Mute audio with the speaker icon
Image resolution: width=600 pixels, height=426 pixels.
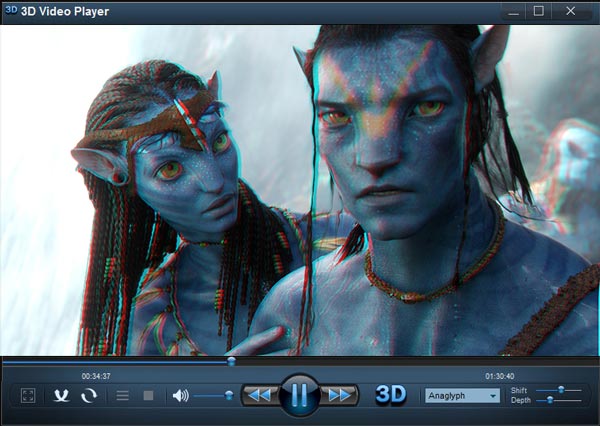180,396
